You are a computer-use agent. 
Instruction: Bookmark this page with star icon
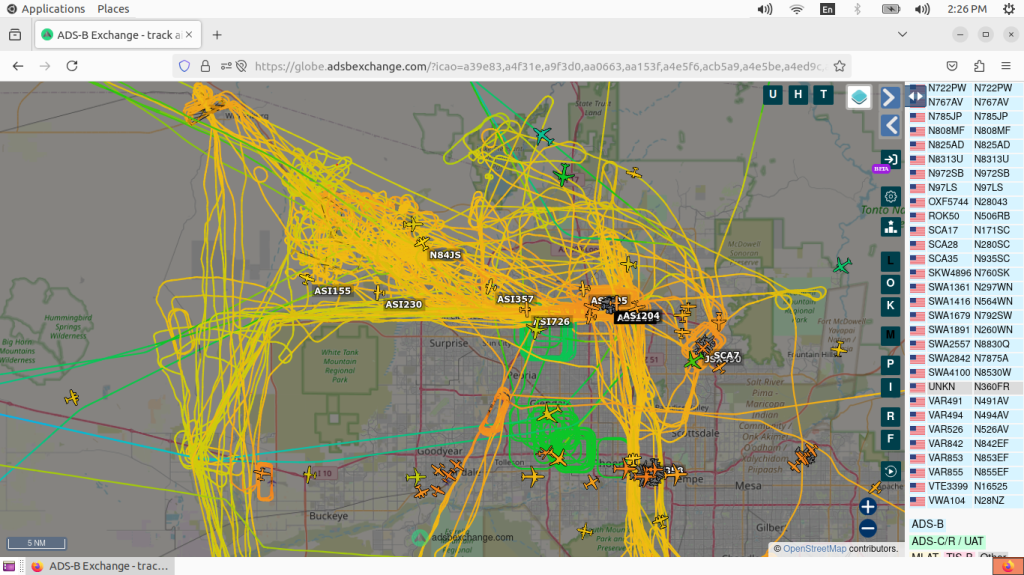pos(840,66)
